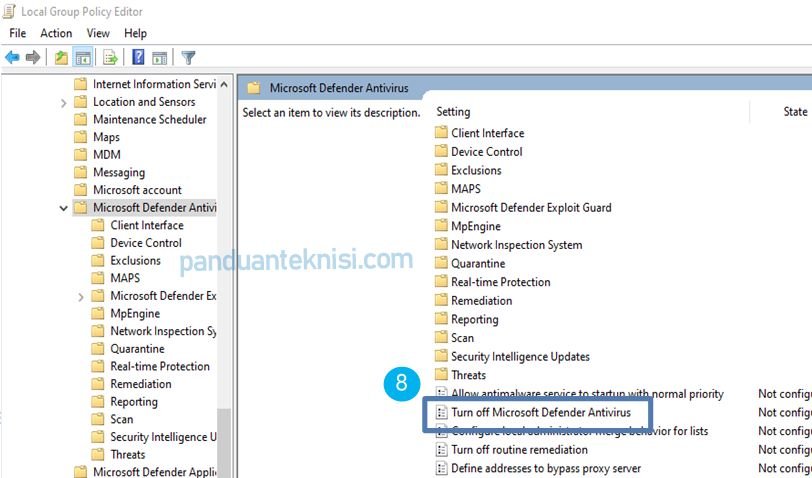This screenshot has height=478, width=812.
Task: Select Quarantine in the left tree
Action: point(137,349)
